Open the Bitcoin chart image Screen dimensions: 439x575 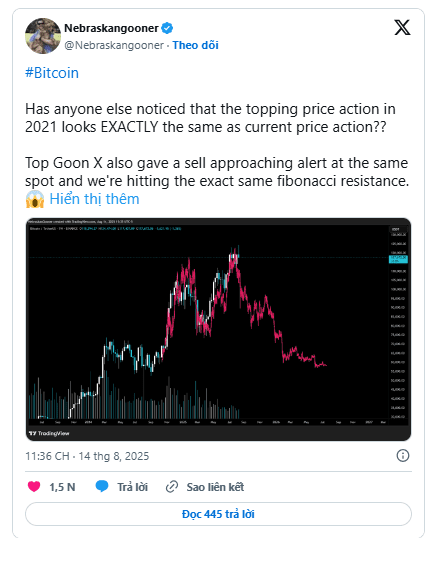pyautogui.click(x=218, y=329)
